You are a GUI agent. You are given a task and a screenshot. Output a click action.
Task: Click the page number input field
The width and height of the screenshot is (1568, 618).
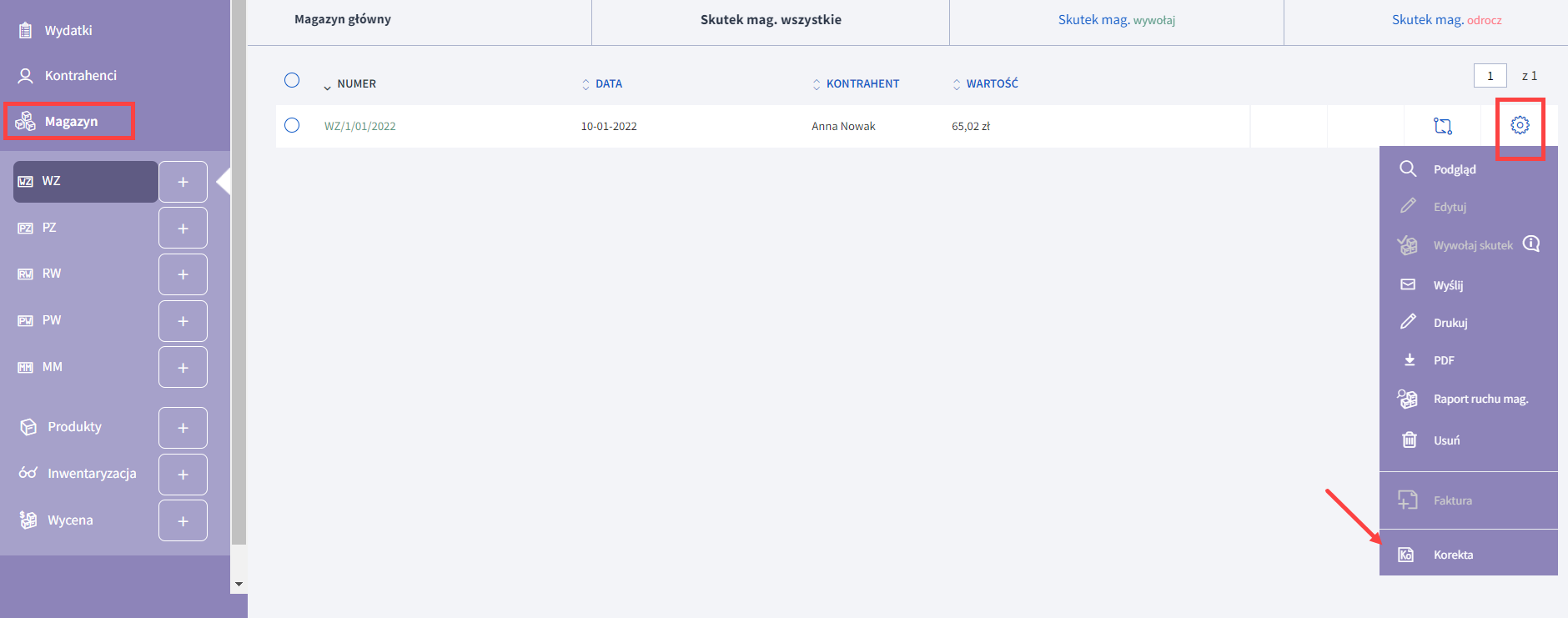[1490, 76]
